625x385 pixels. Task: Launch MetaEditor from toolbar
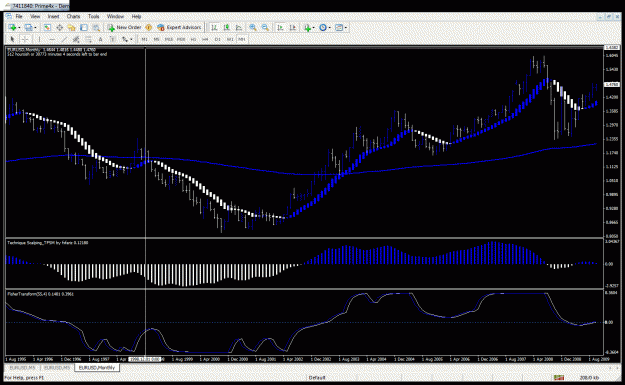149,28
